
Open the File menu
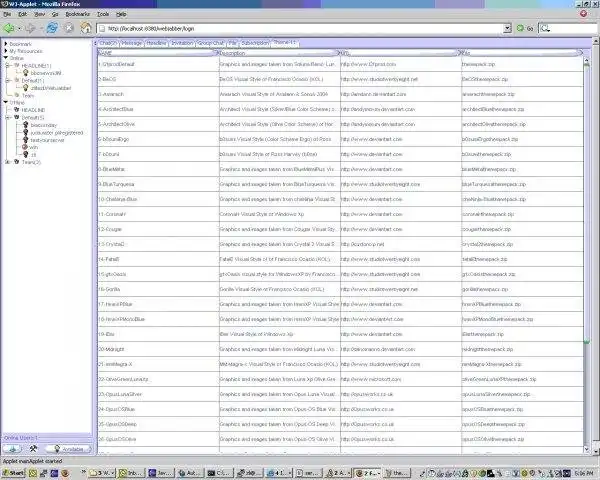(x=7, y=14)
